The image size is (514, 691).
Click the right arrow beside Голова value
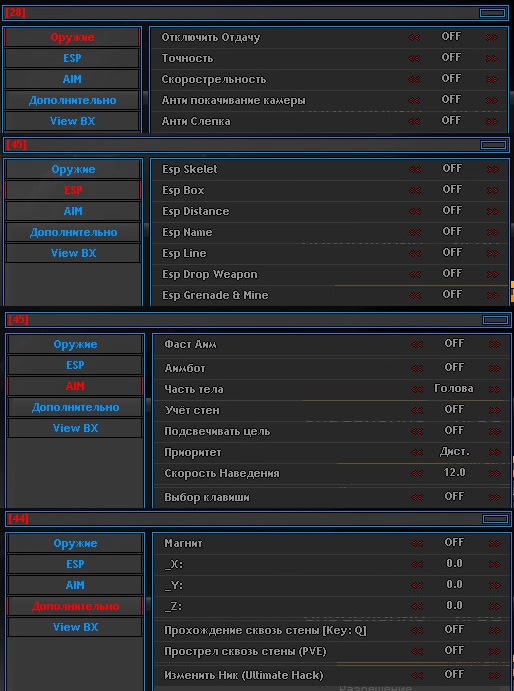pyautogui.click(x=494, y=389)
